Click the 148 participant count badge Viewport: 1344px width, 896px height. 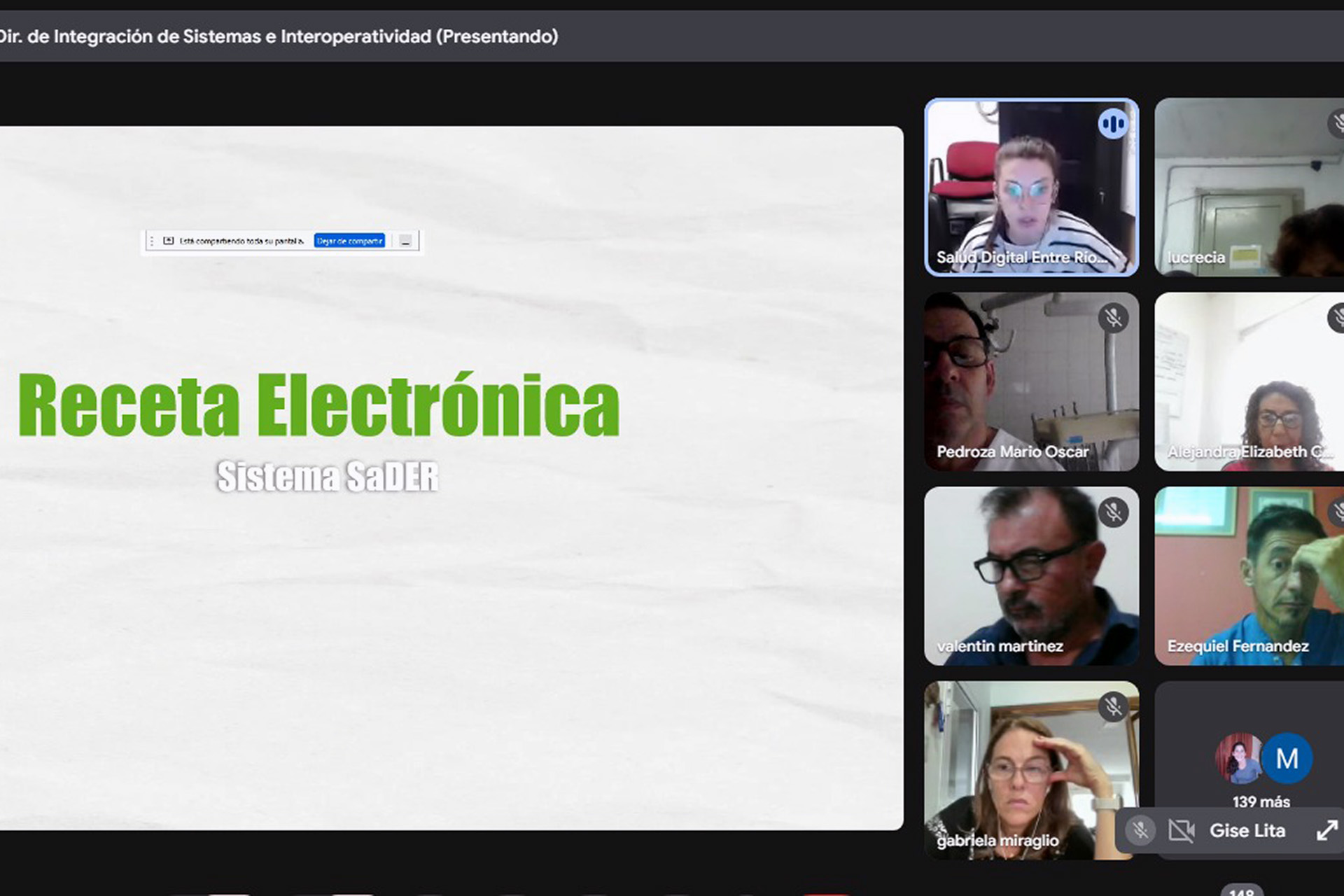coord(1241,890)
